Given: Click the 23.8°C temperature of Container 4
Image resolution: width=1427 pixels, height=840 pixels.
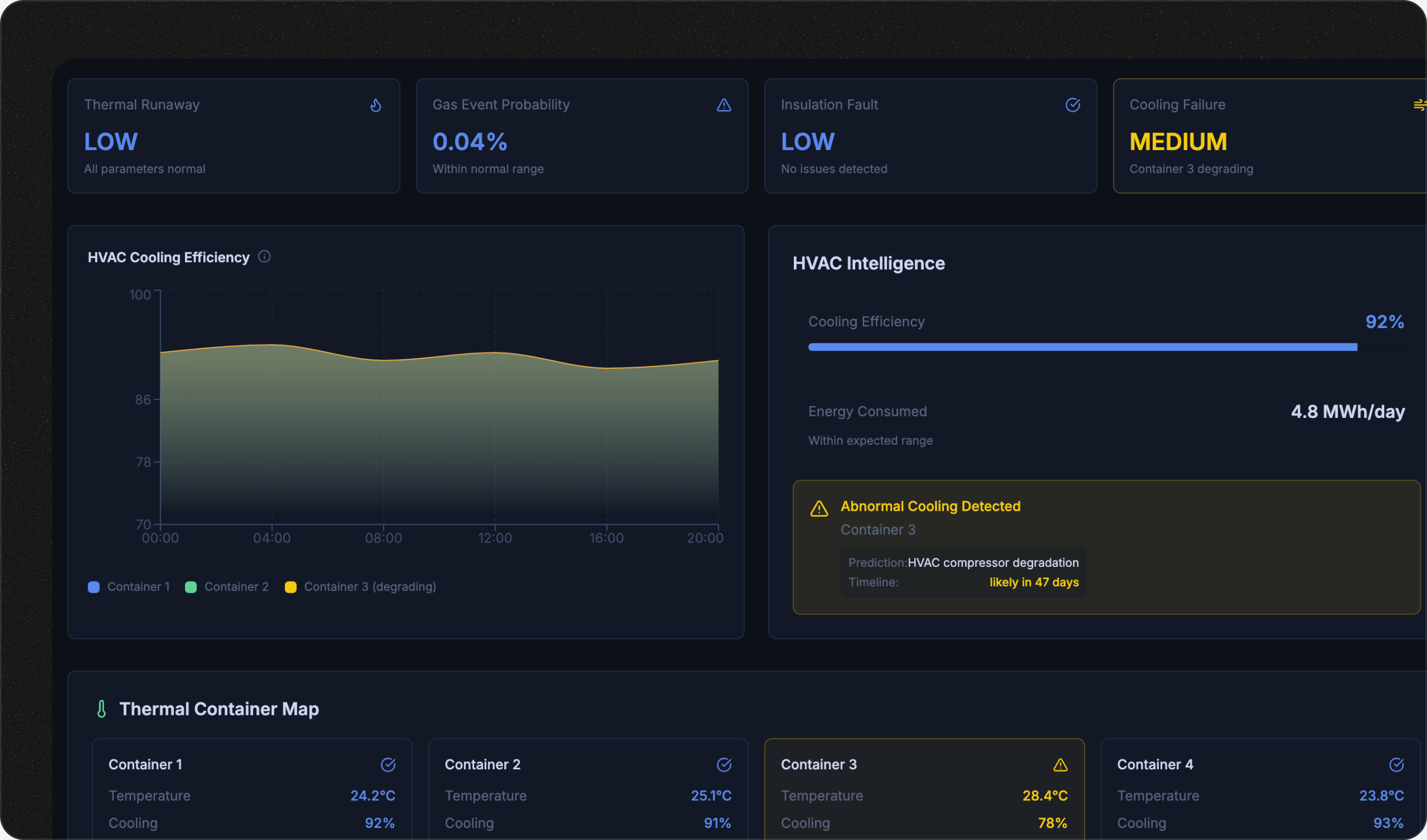Looking at the screenshot, I should (1381, 796).
